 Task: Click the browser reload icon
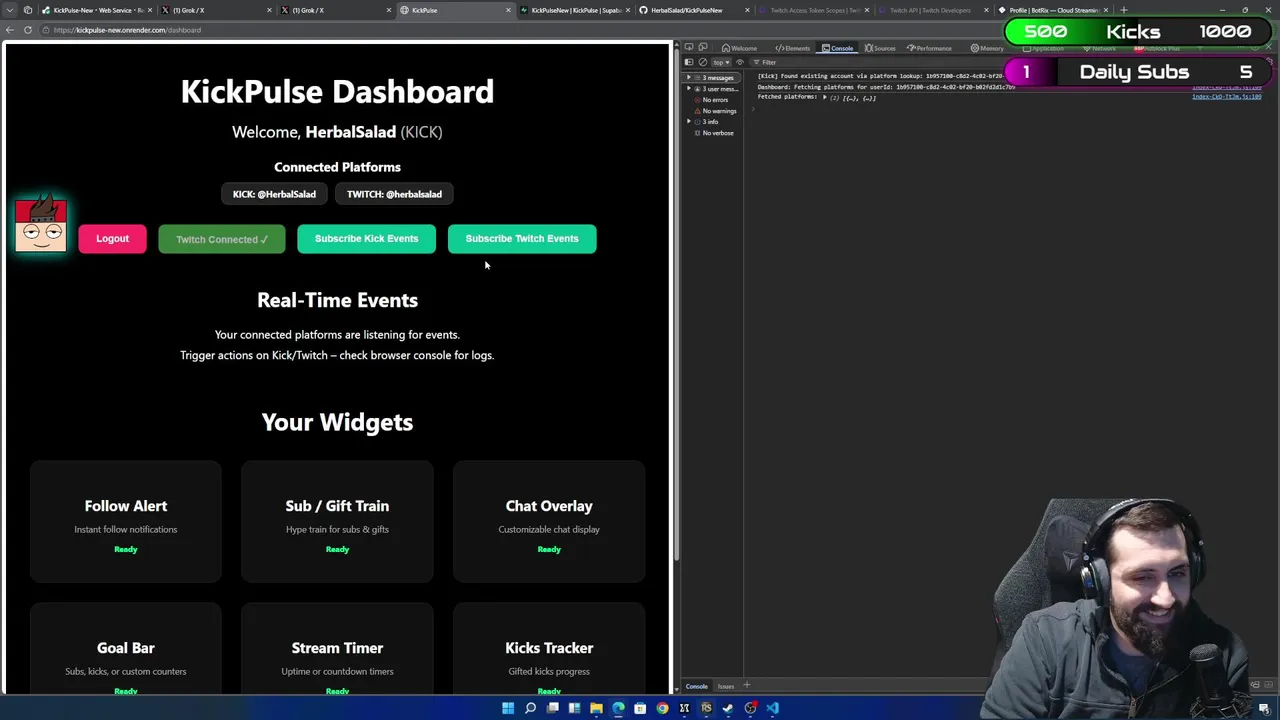click(28, 30)
